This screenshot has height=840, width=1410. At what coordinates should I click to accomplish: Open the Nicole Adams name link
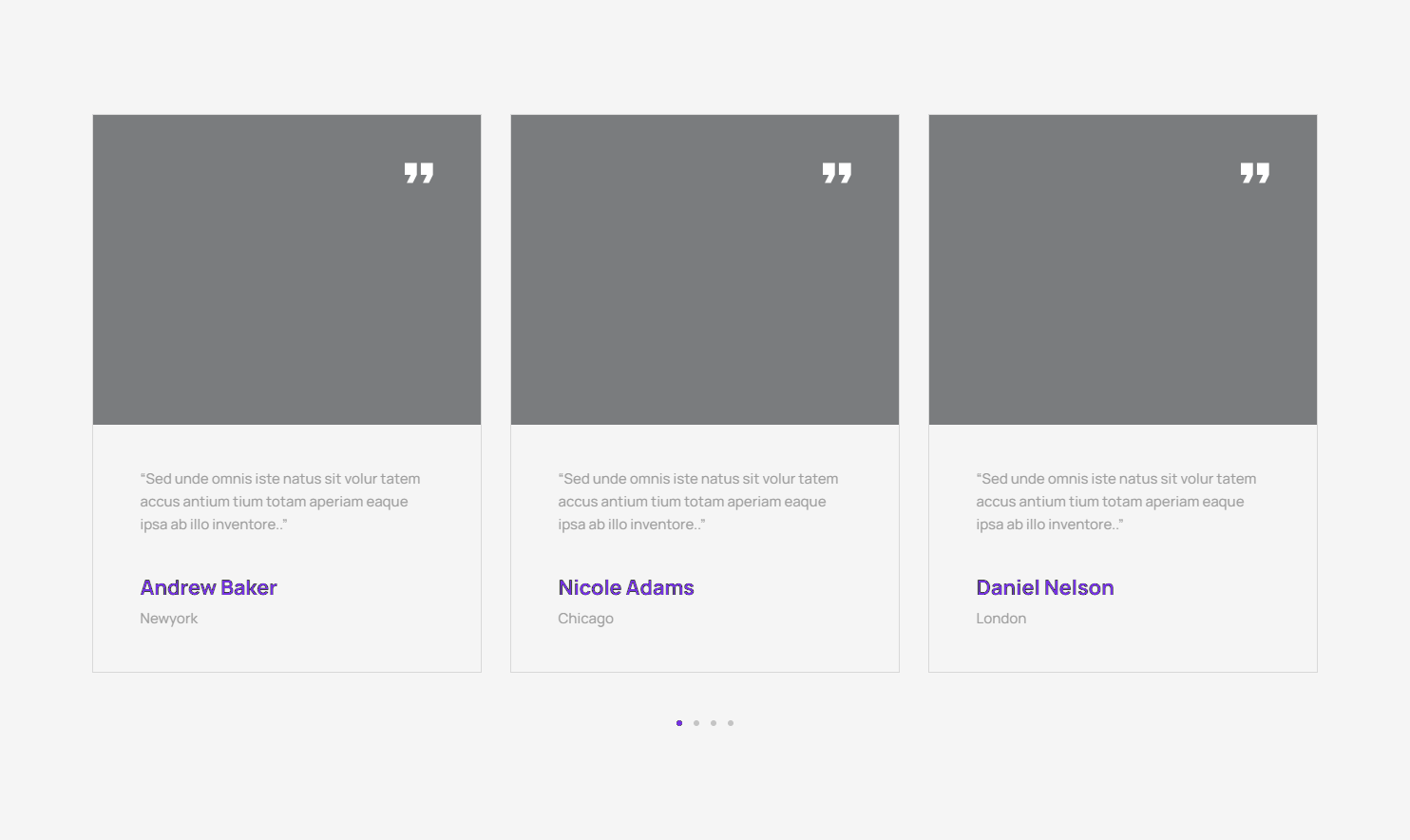[x=626, y=588]
